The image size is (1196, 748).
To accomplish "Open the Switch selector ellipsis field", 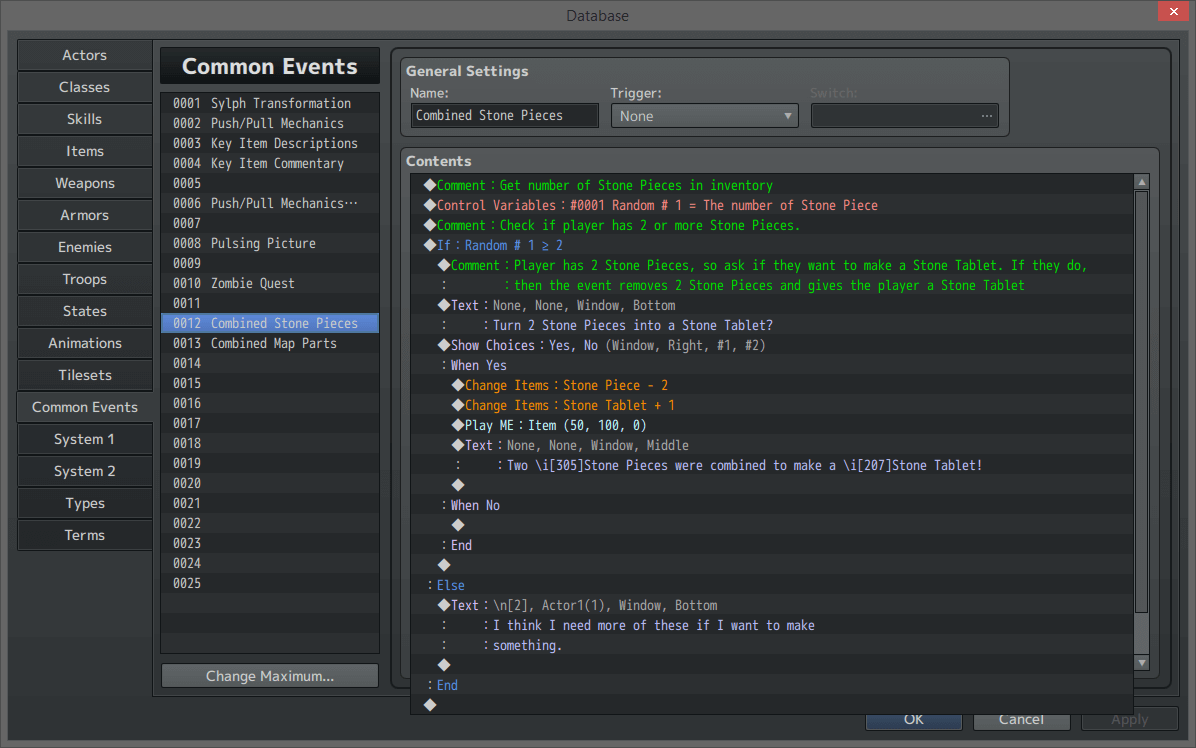I will (905, 116).
